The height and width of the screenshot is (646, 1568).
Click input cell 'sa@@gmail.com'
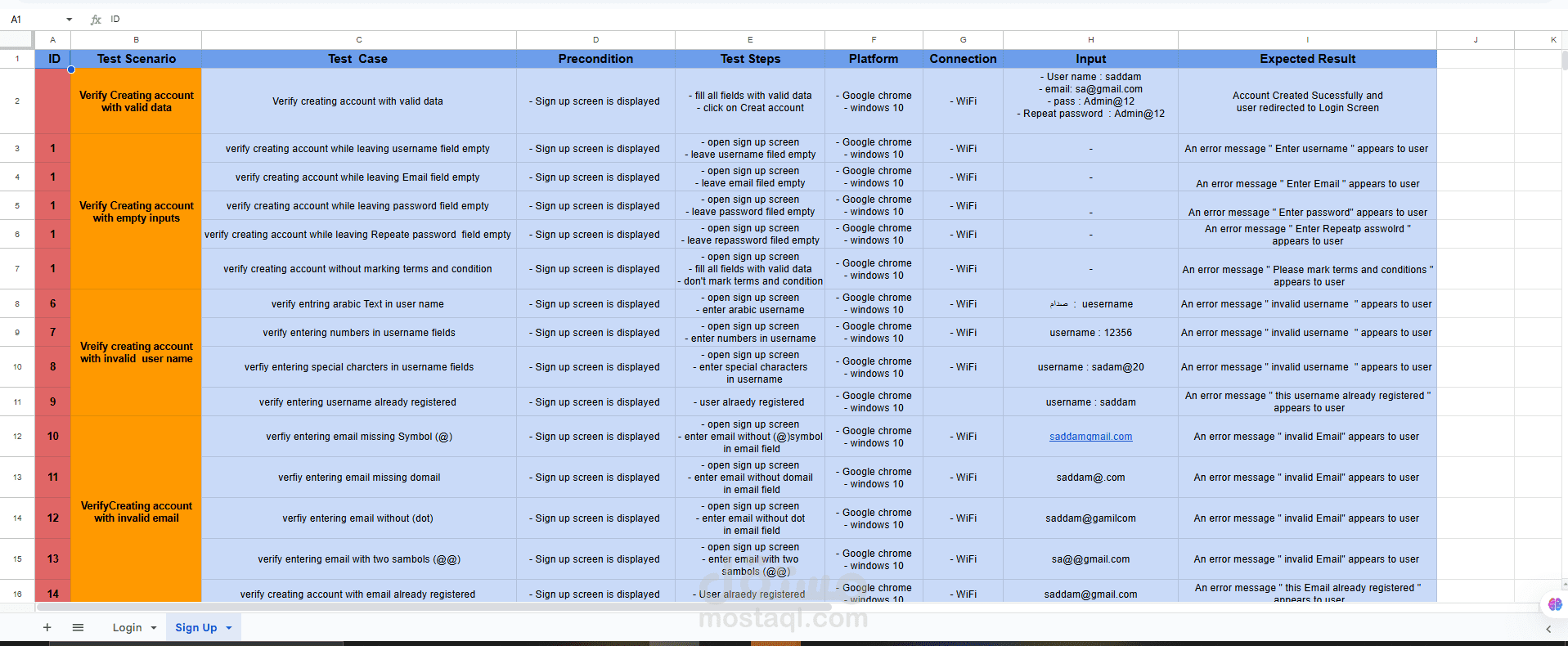click(1090, 559)
